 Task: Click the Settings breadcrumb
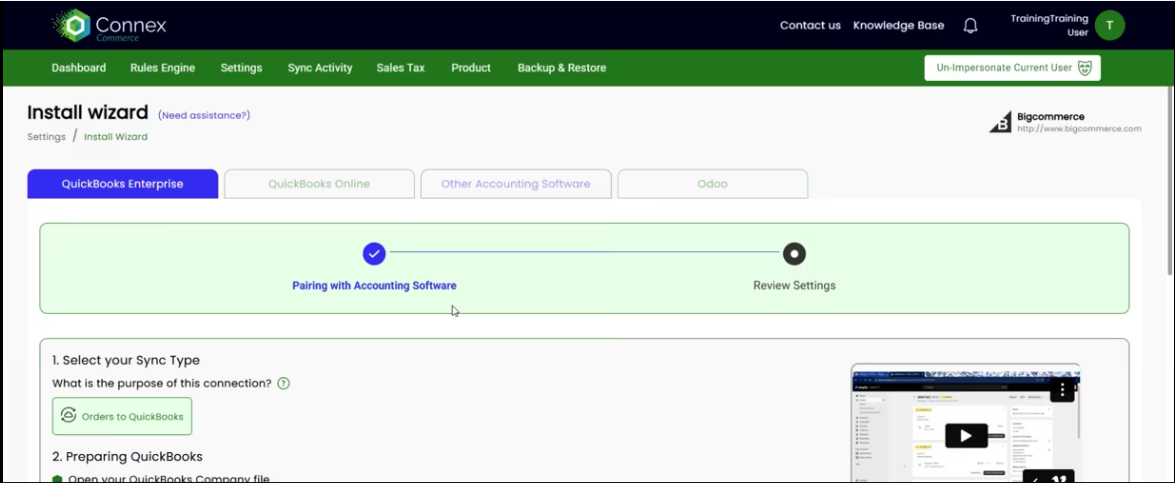pos(46,137)
